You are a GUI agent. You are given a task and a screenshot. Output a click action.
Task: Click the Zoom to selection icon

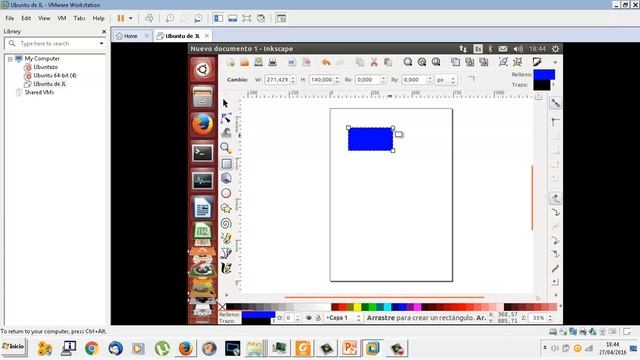tap(408, 62)
